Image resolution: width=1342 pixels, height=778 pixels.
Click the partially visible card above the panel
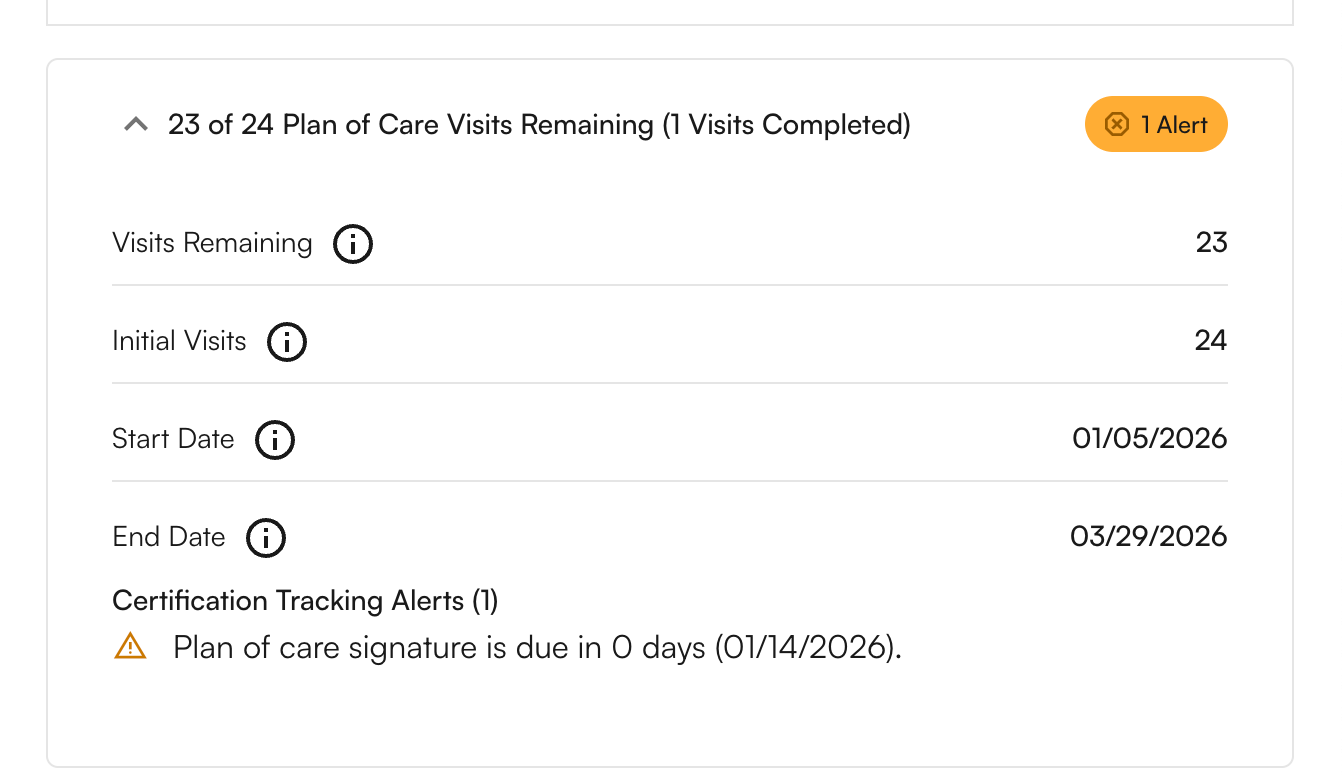pyautogui.click(x=671, y=9)
